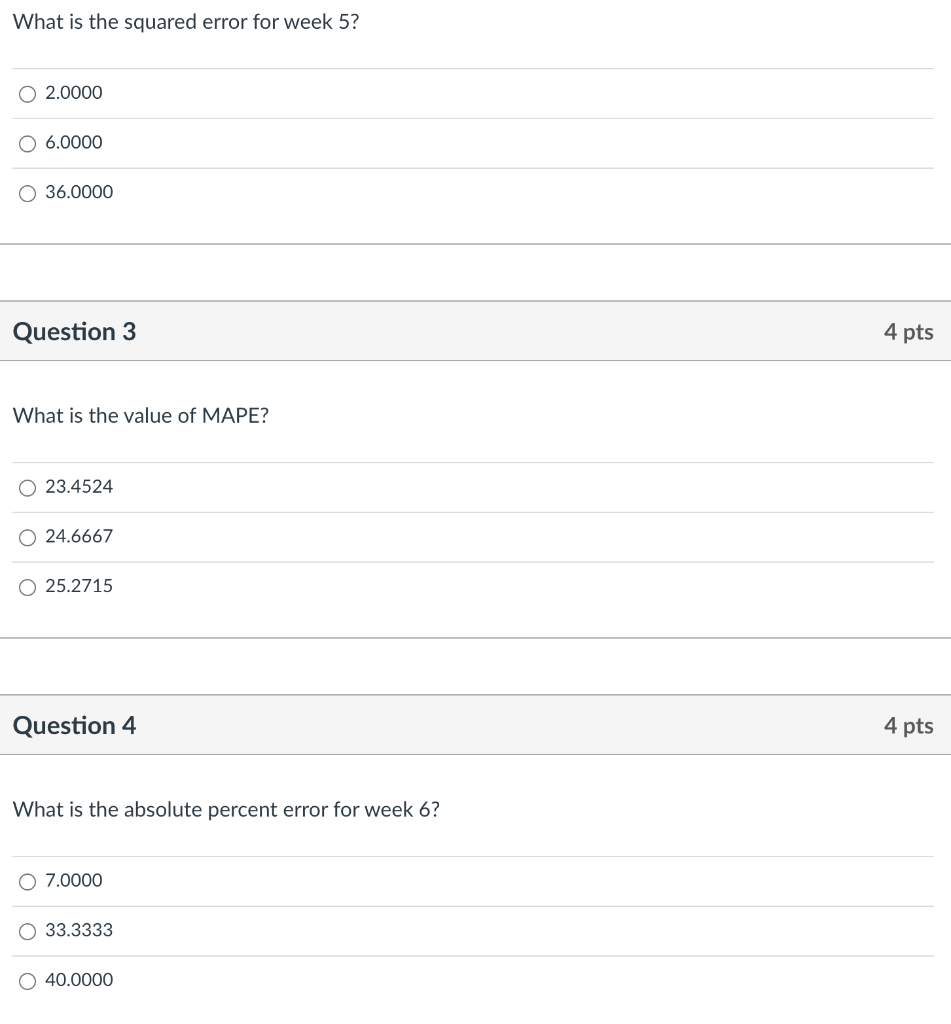Click the absolute percent error question text
Screen dimensions: 951x1024
tap(226, 810)
